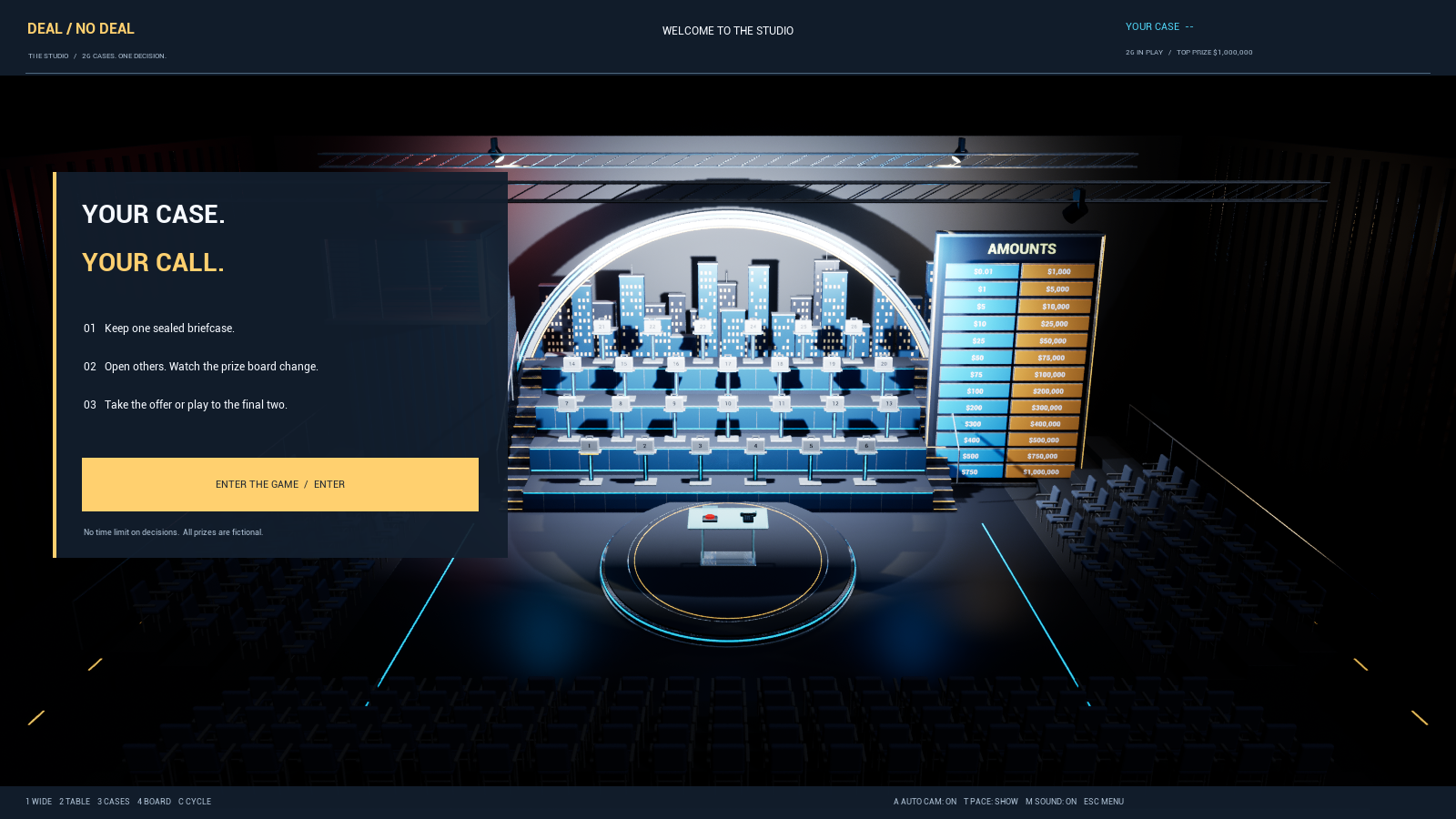Switch to the 4 BOARD camera view
Image resolution: width=1456 pixels, height=819 pixels.
(x=154, y=802)
